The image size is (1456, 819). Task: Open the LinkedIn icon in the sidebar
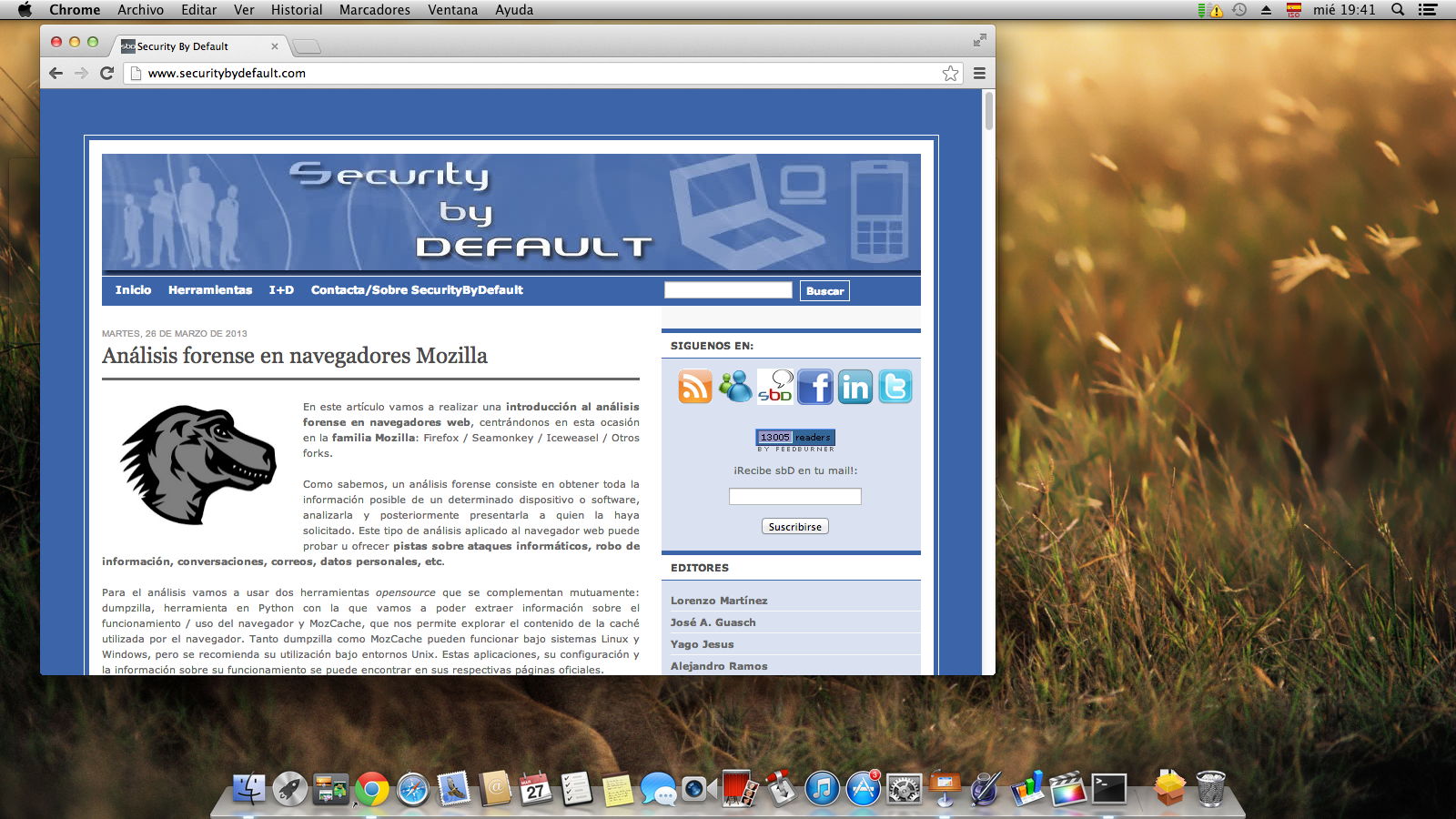[855, 387]
